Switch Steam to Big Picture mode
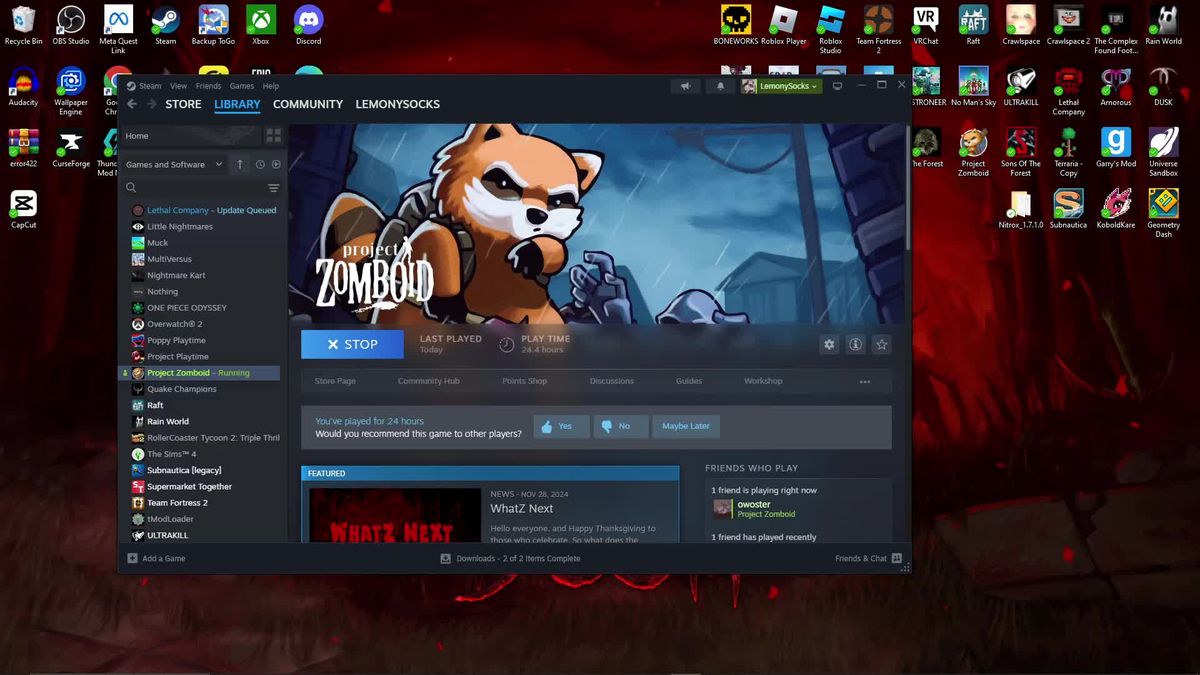 coord(837,86)
